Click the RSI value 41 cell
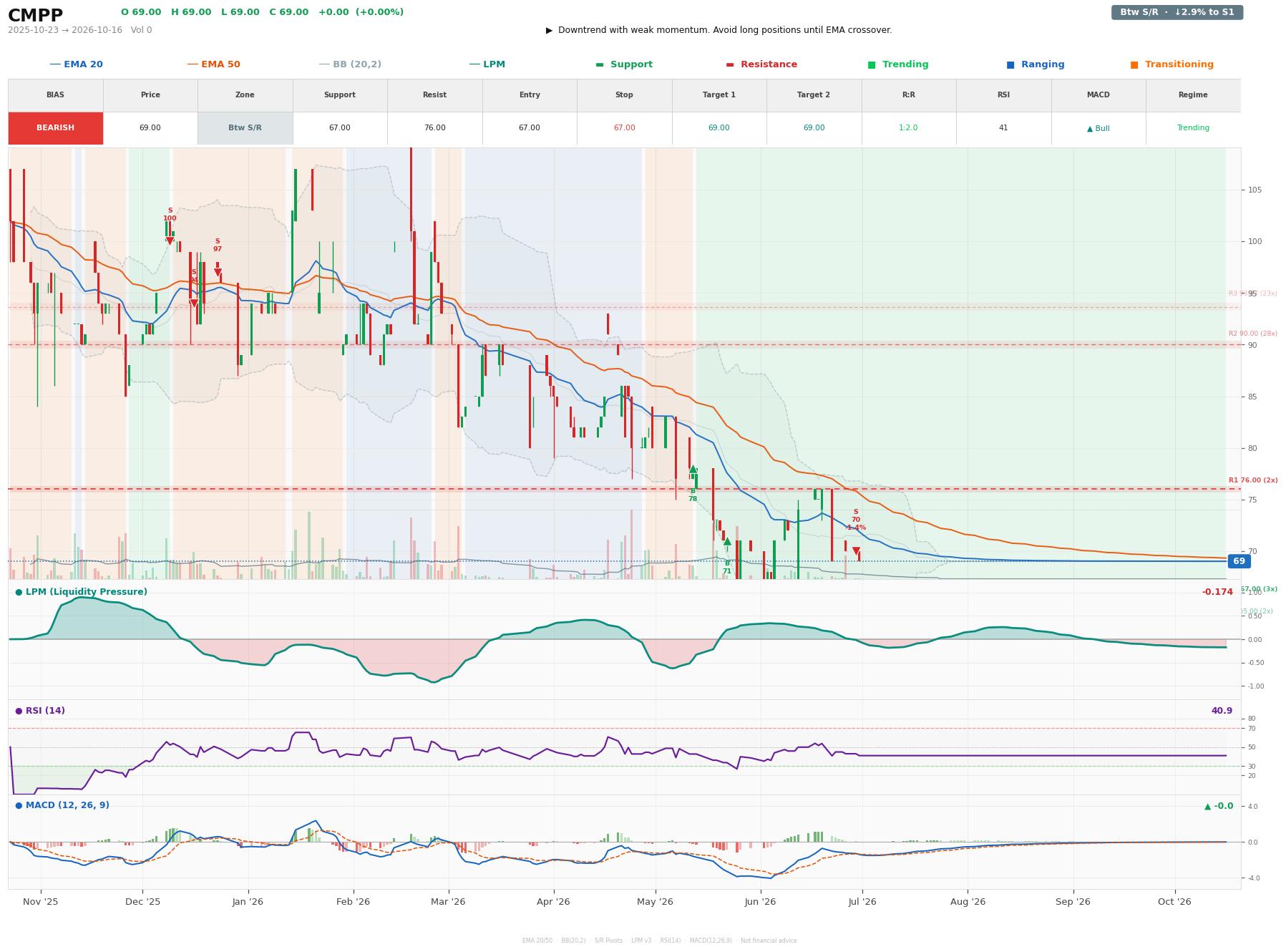Viewport: 1286px width, 952px height. point(1003,128)
